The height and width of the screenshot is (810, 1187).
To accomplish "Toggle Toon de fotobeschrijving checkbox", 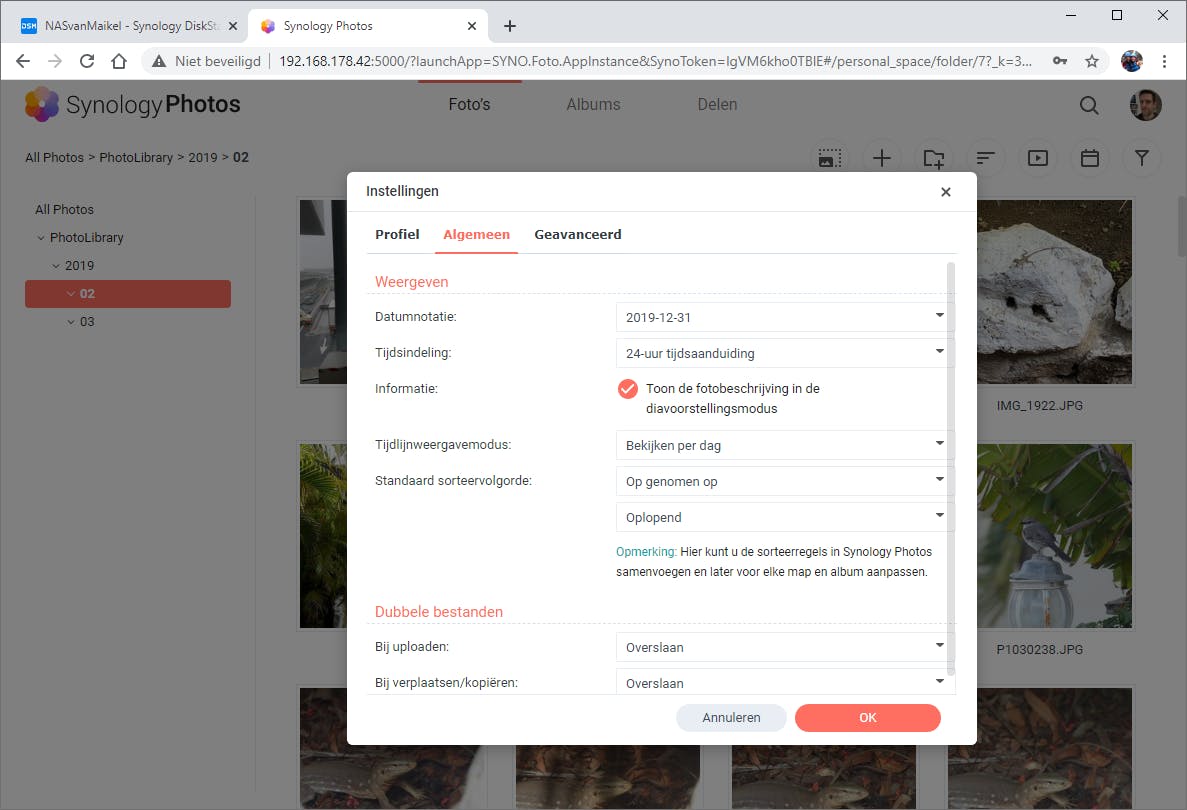I will pos(628,389).
